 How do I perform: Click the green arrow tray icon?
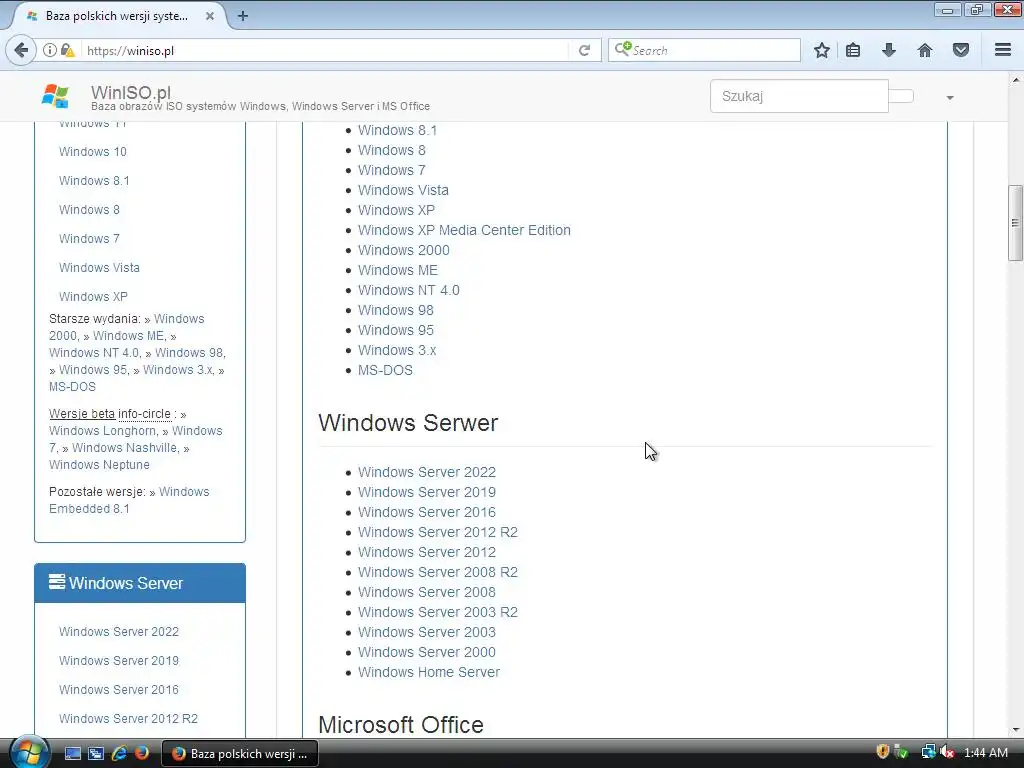(x=902, y=752)
